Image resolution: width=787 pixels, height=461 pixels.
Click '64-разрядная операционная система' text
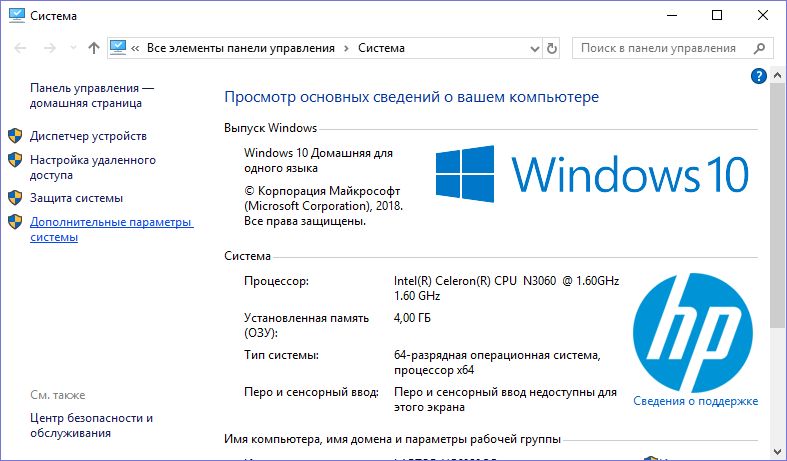496,355
